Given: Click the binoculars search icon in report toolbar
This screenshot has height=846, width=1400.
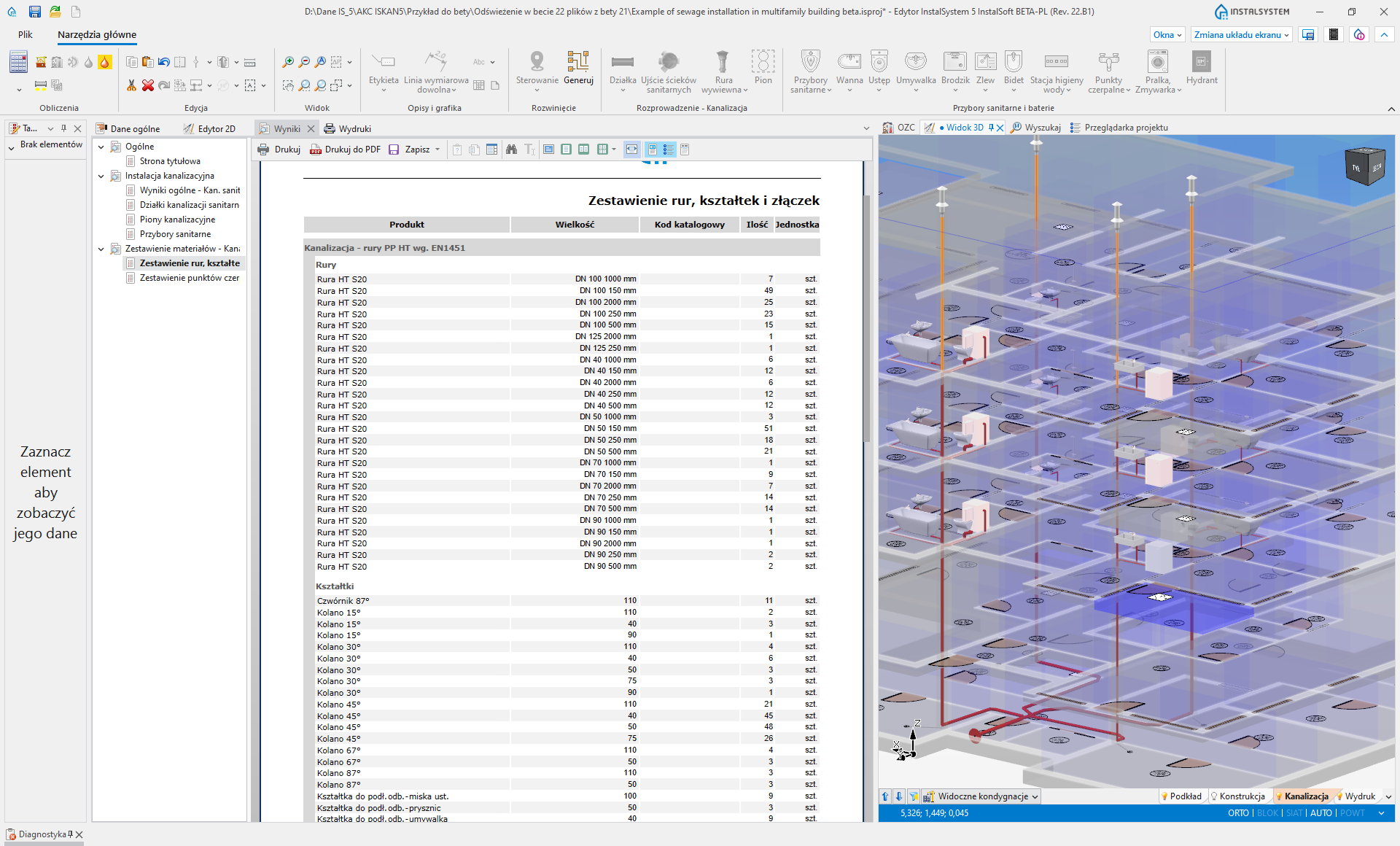Looking at the screenshot, I should tap(511, 150).
